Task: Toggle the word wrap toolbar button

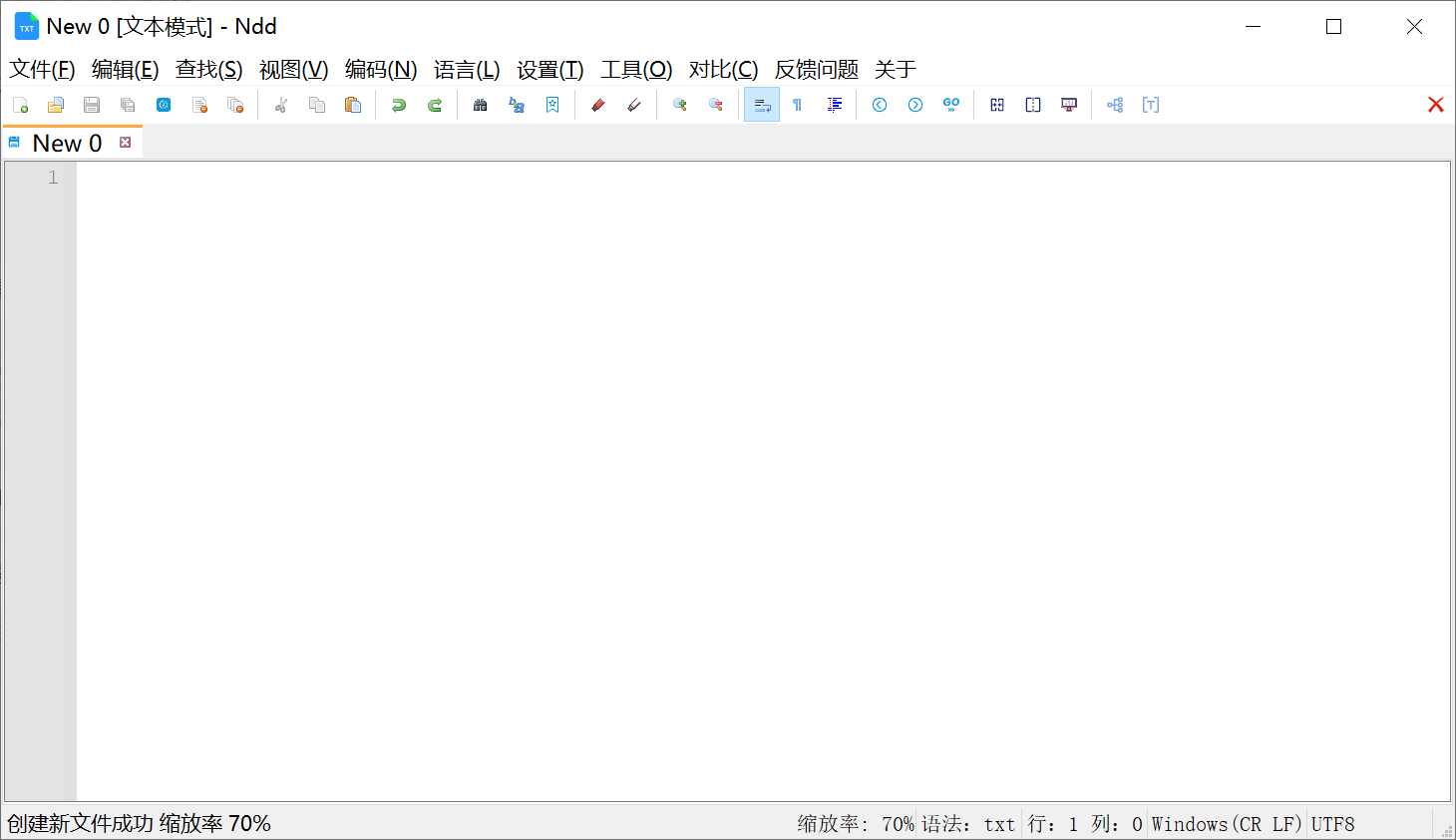Action: pyautogui.click(x=762, y=105)
